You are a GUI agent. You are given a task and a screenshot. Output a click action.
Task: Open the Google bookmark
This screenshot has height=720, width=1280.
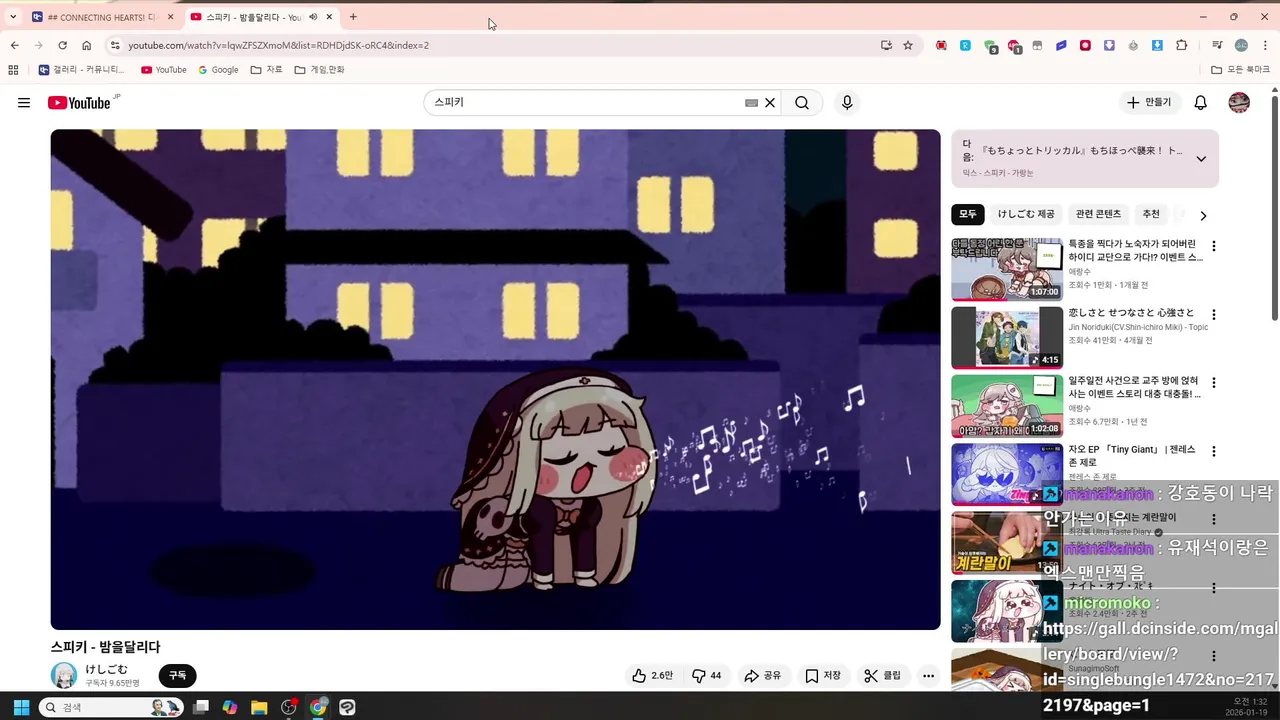coord(218,70)
